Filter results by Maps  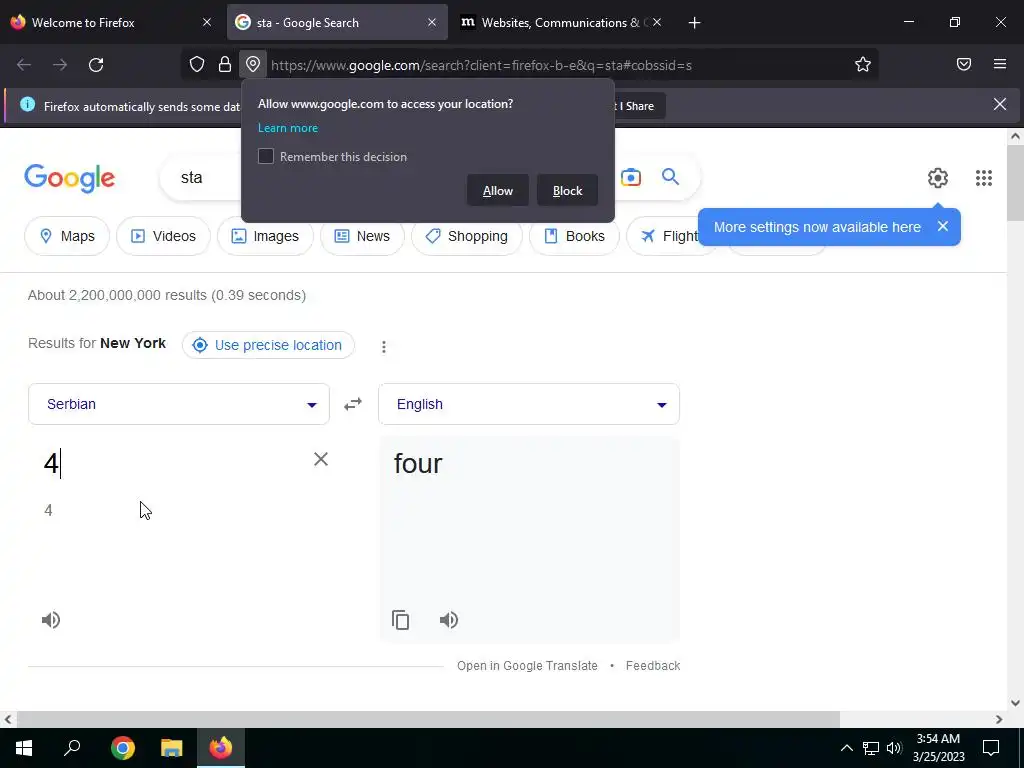(67, 236)
